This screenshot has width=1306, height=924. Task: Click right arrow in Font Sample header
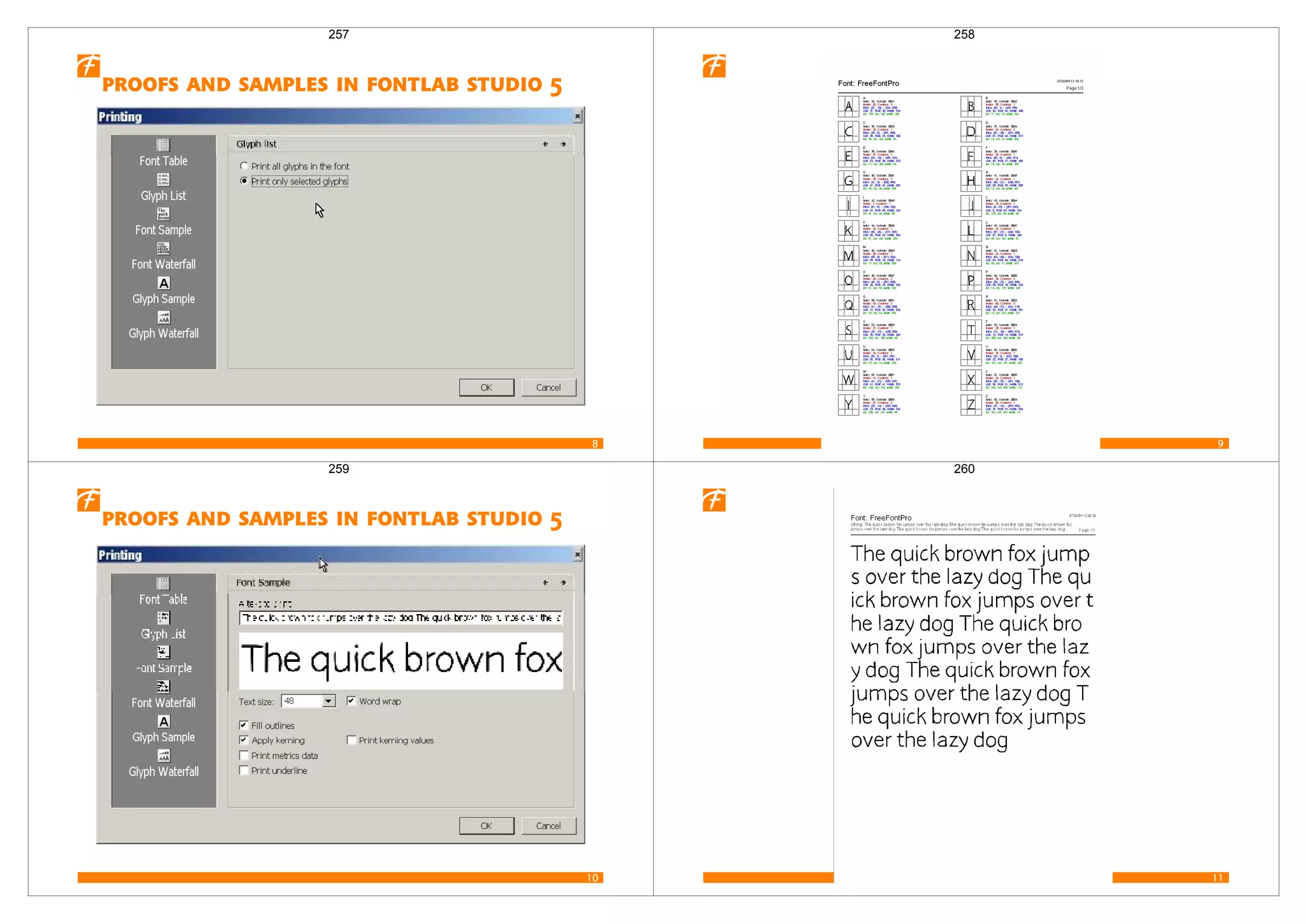pyautogui.click(x=563, y=583)
